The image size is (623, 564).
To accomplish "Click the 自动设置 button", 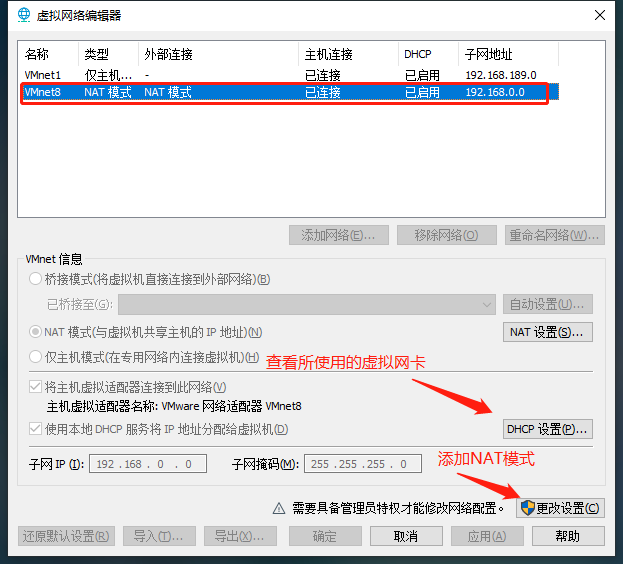I will tap(548, 305).
